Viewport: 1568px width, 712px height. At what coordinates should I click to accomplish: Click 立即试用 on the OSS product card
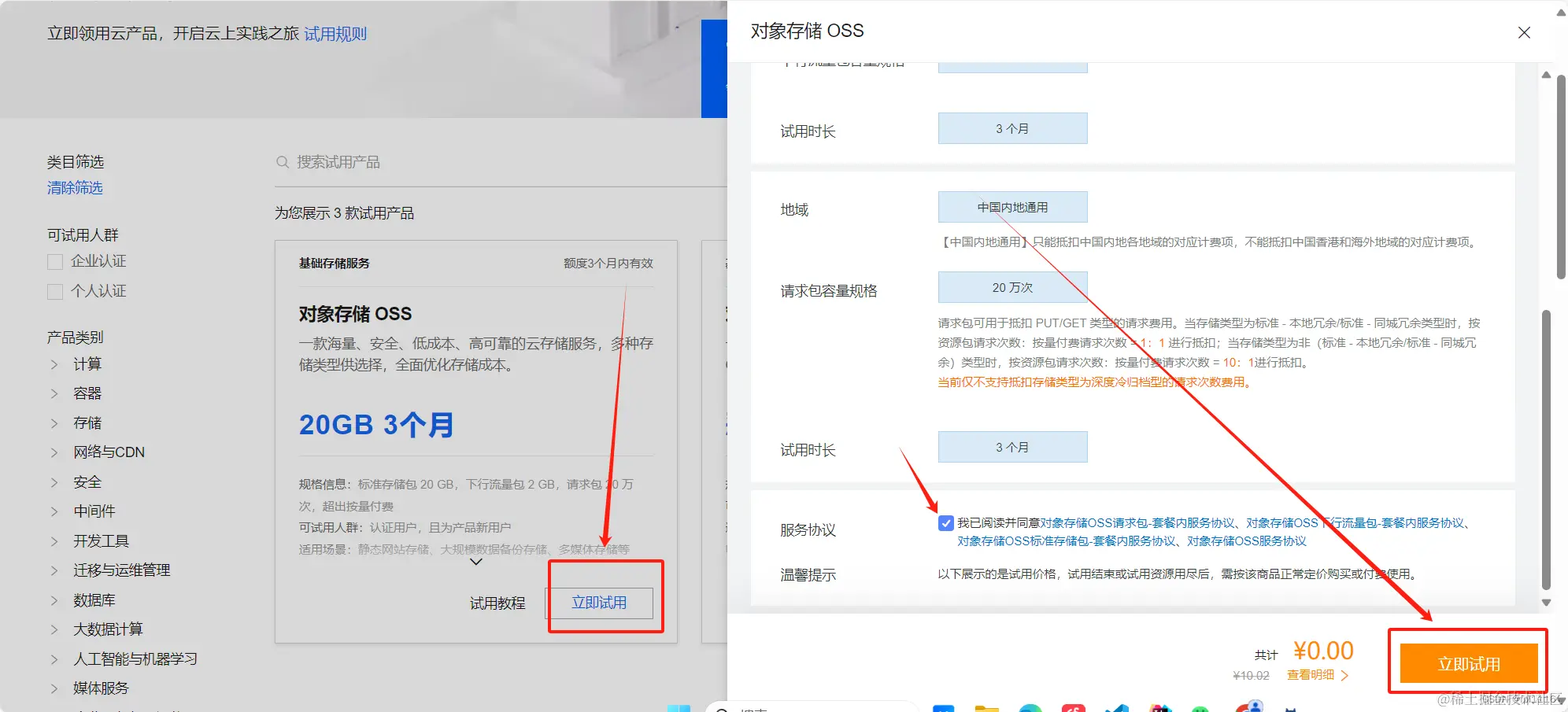click(599, 603)
